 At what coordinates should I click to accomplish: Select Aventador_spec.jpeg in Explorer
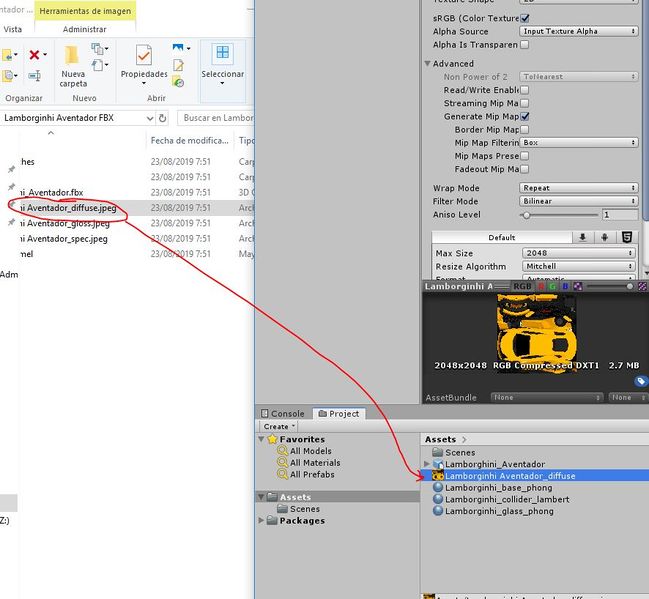[x=64, y=239]
